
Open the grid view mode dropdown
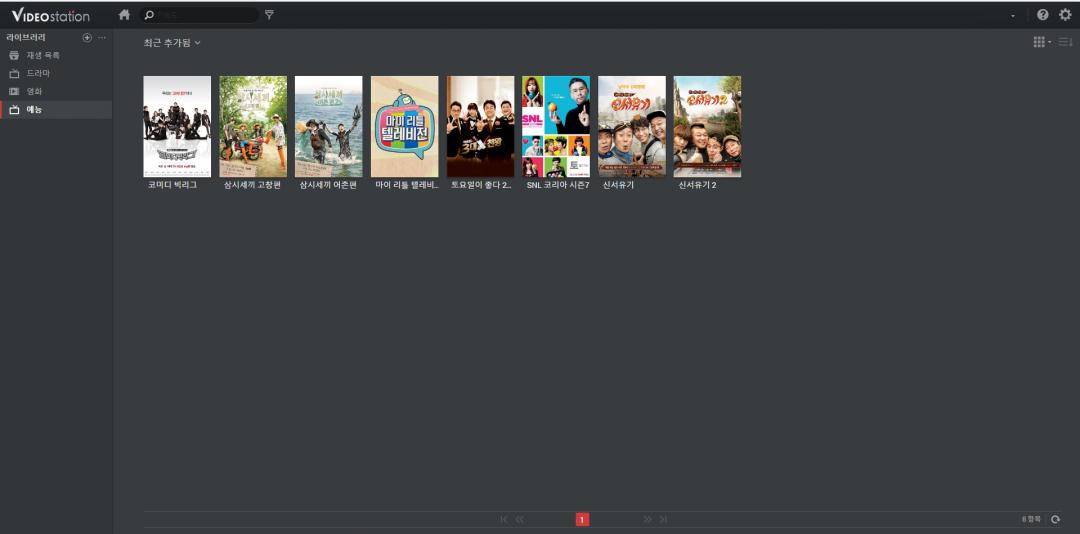(x=1041, y=42)
